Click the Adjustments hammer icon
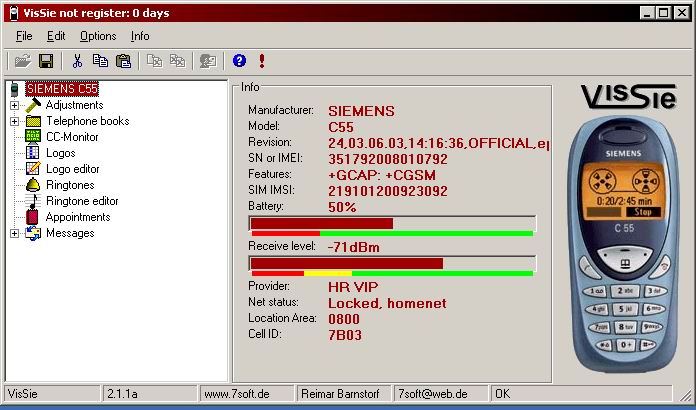Viewport: 696px width, 410px height. click(x=33, y=105)
